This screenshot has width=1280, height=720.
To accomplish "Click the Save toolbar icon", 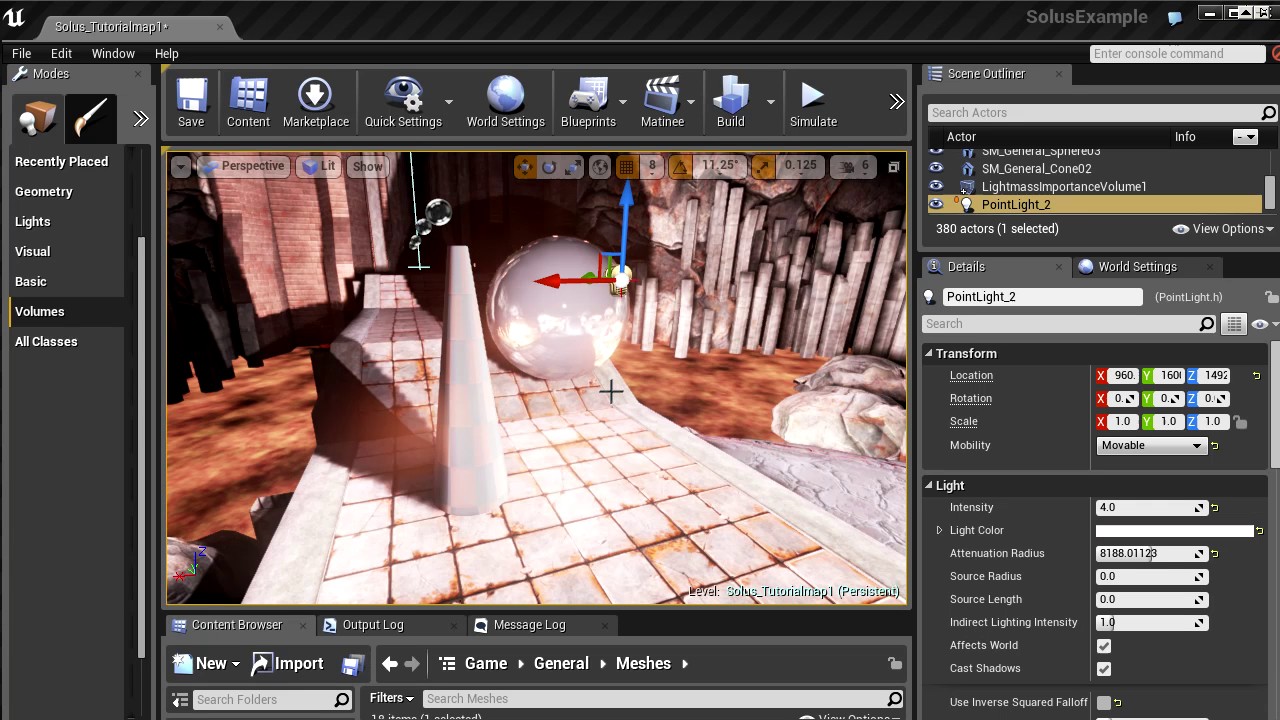I will tap(190, 103).
